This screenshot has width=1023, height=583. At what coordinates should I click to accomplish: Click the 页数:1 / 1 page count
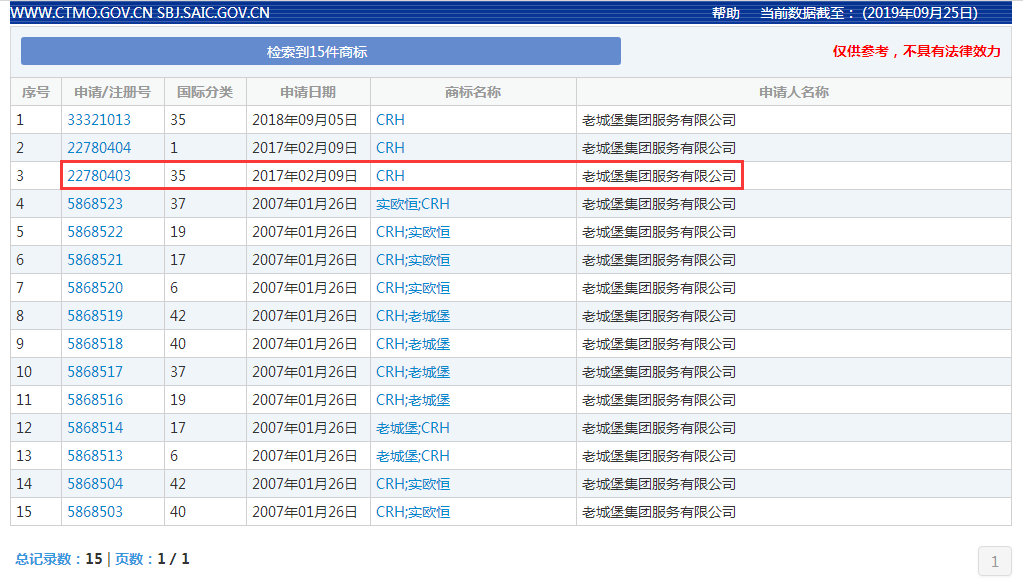pos(152,559)
